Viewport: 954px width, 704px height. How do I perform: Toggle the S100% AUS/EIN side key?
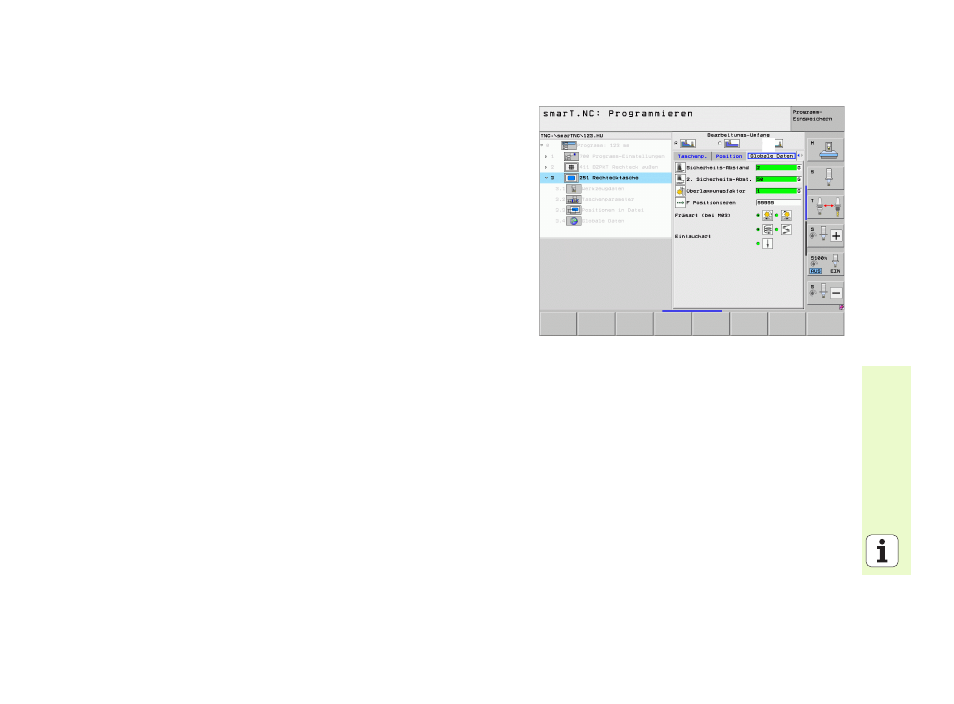click(826, 264)
